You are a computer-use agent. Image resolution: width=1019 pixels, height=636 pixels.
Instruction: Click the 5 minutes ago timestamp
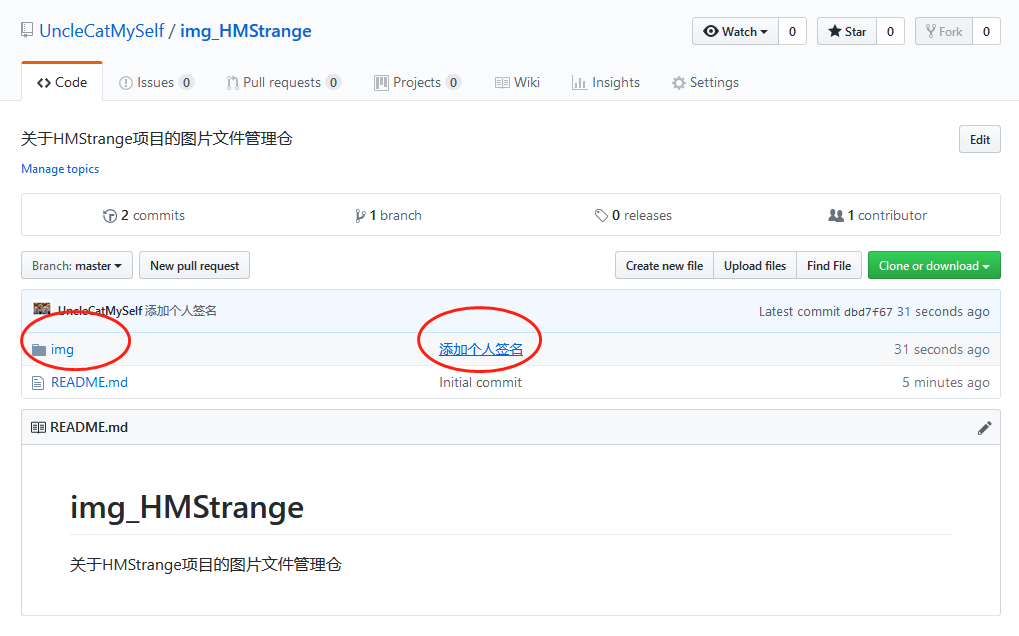[x=946, y=383]
